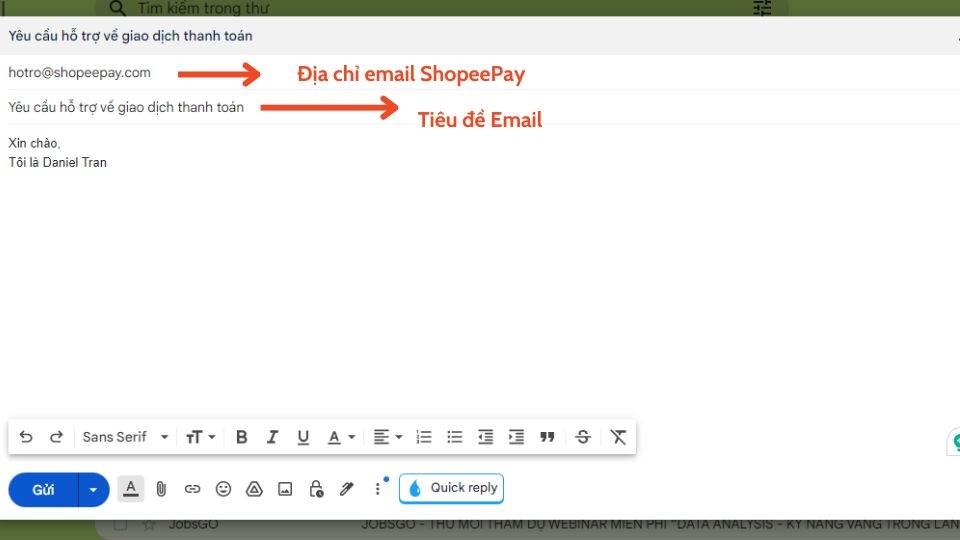This screenshot has height=540, width=960.
Task: Insert a bulleted list
Action: pyautogui.click(x=454, y=437)
